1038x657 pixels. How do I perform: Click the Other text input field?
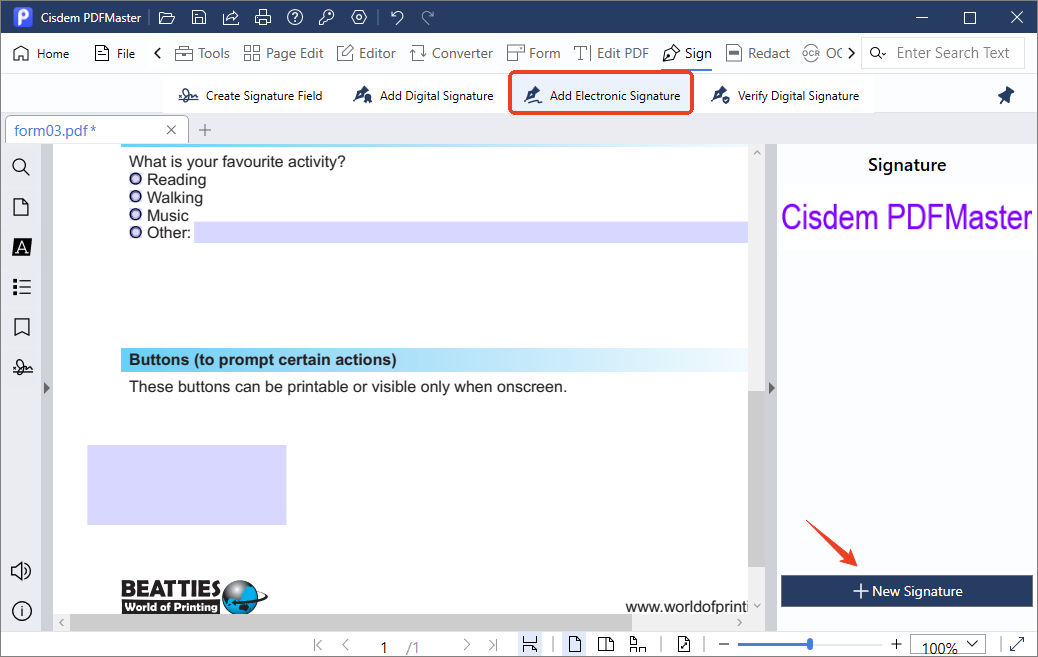(471, 232)
